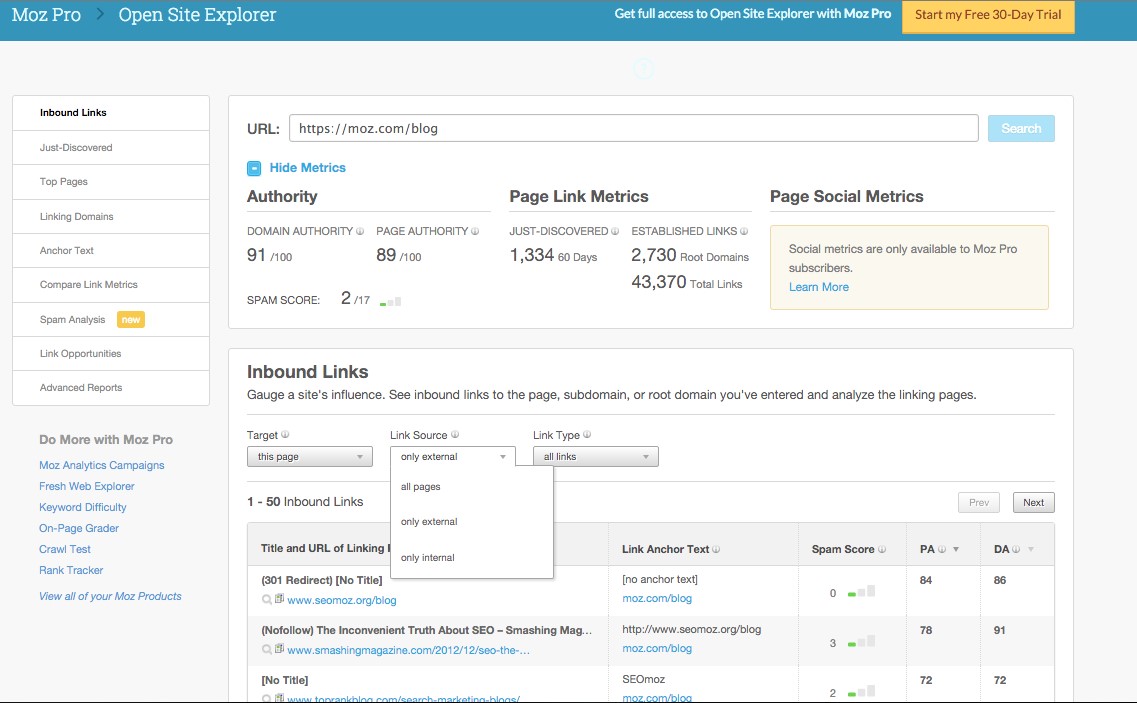Click the info icon beside Domain Authority
The width and height of the screenshot is (1137, 703).
(x=360, y=231)
